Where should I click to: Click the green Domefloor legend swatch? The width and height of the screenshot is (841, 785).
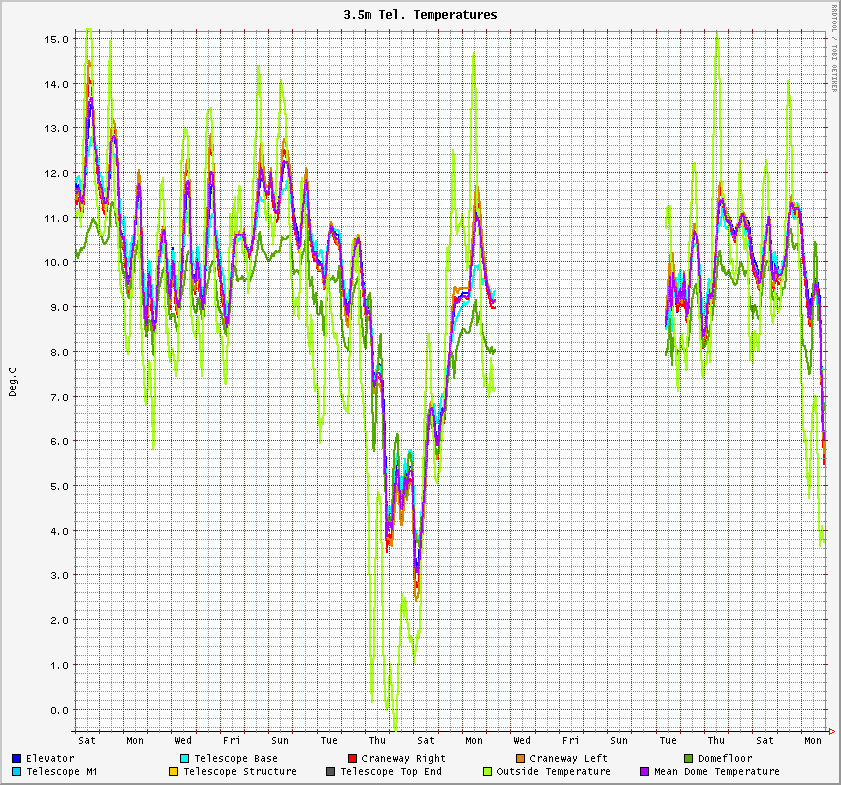click(x=688, y=758)
